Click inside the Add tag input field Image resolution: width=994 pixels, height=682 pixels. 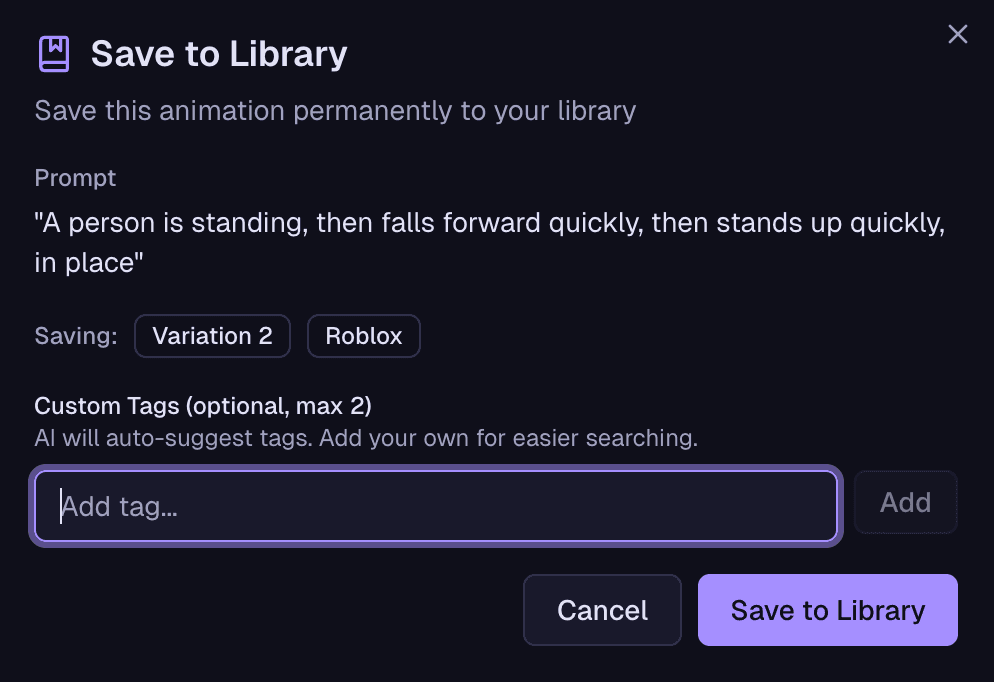coord(435,505)
